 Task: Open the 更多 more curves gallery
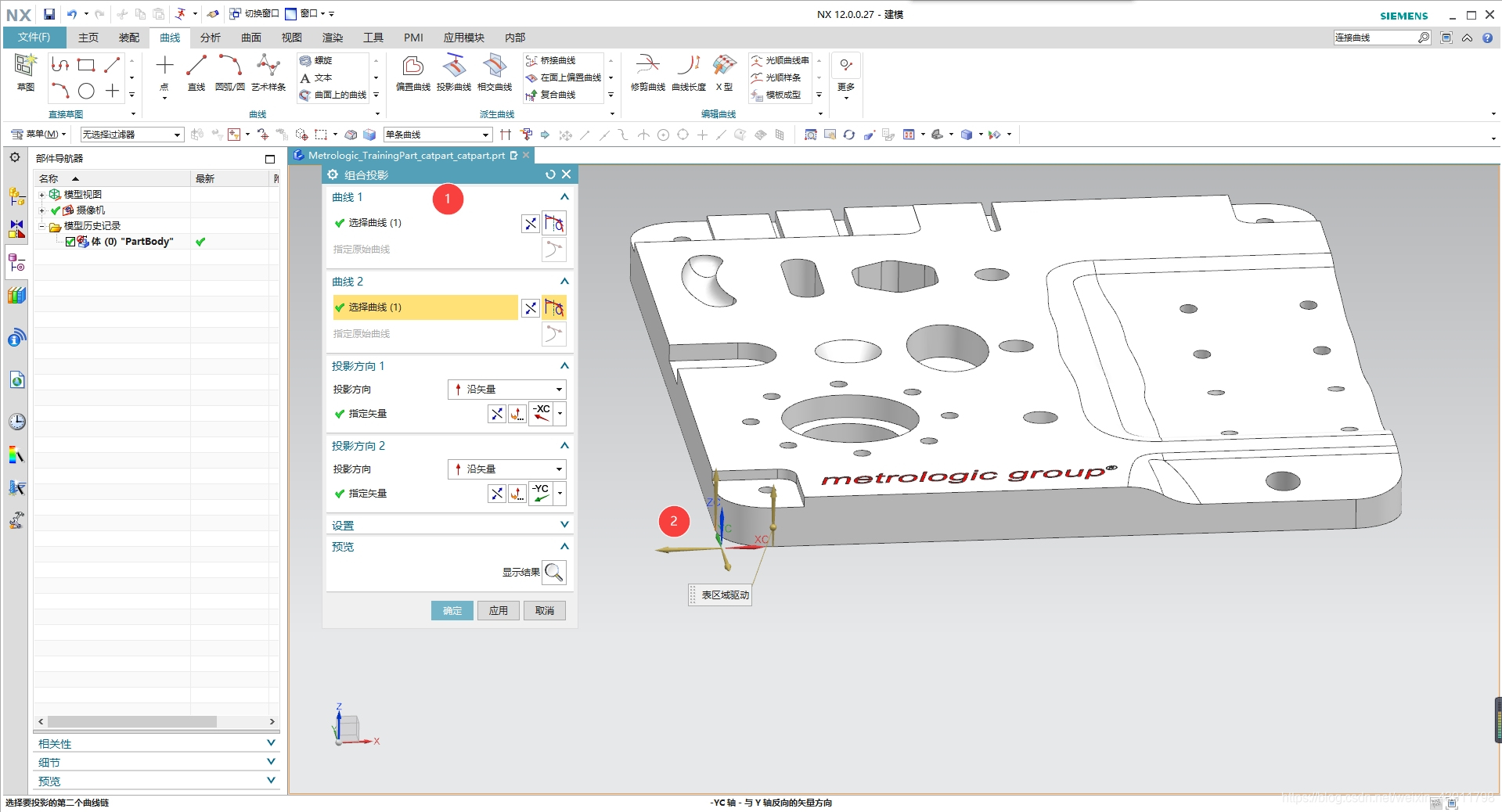point(846,77)
